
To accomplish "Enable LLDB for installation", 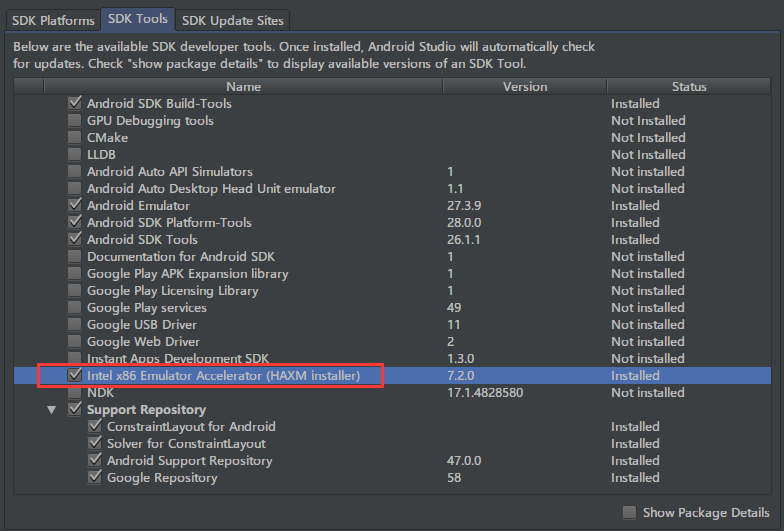I will 74,155.
